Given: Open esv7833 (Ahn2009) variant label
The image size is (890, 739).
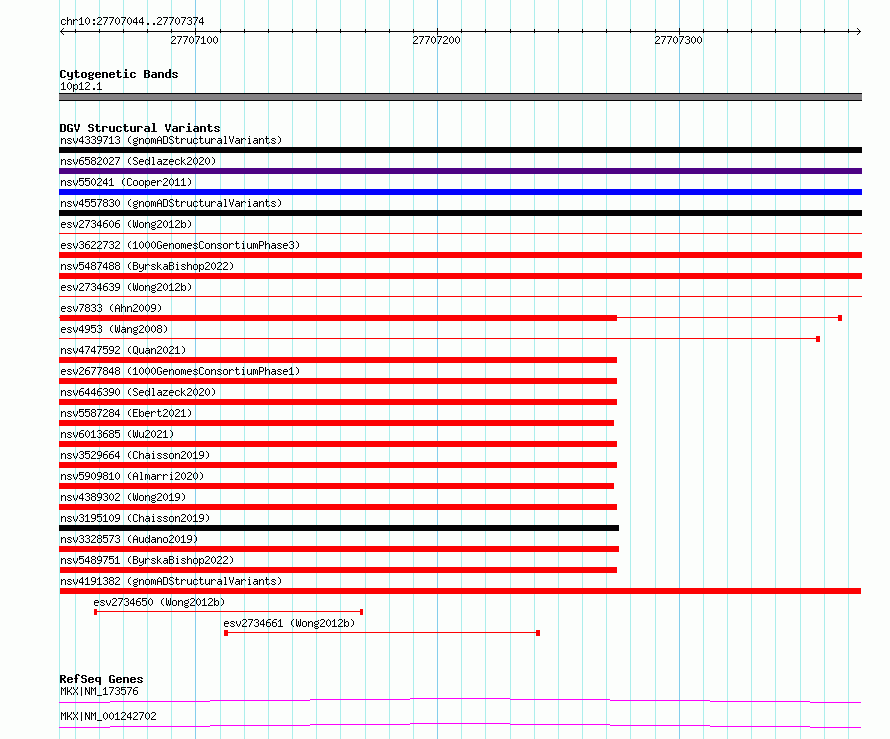Looking at the screenshot, I should coord(111,308).
